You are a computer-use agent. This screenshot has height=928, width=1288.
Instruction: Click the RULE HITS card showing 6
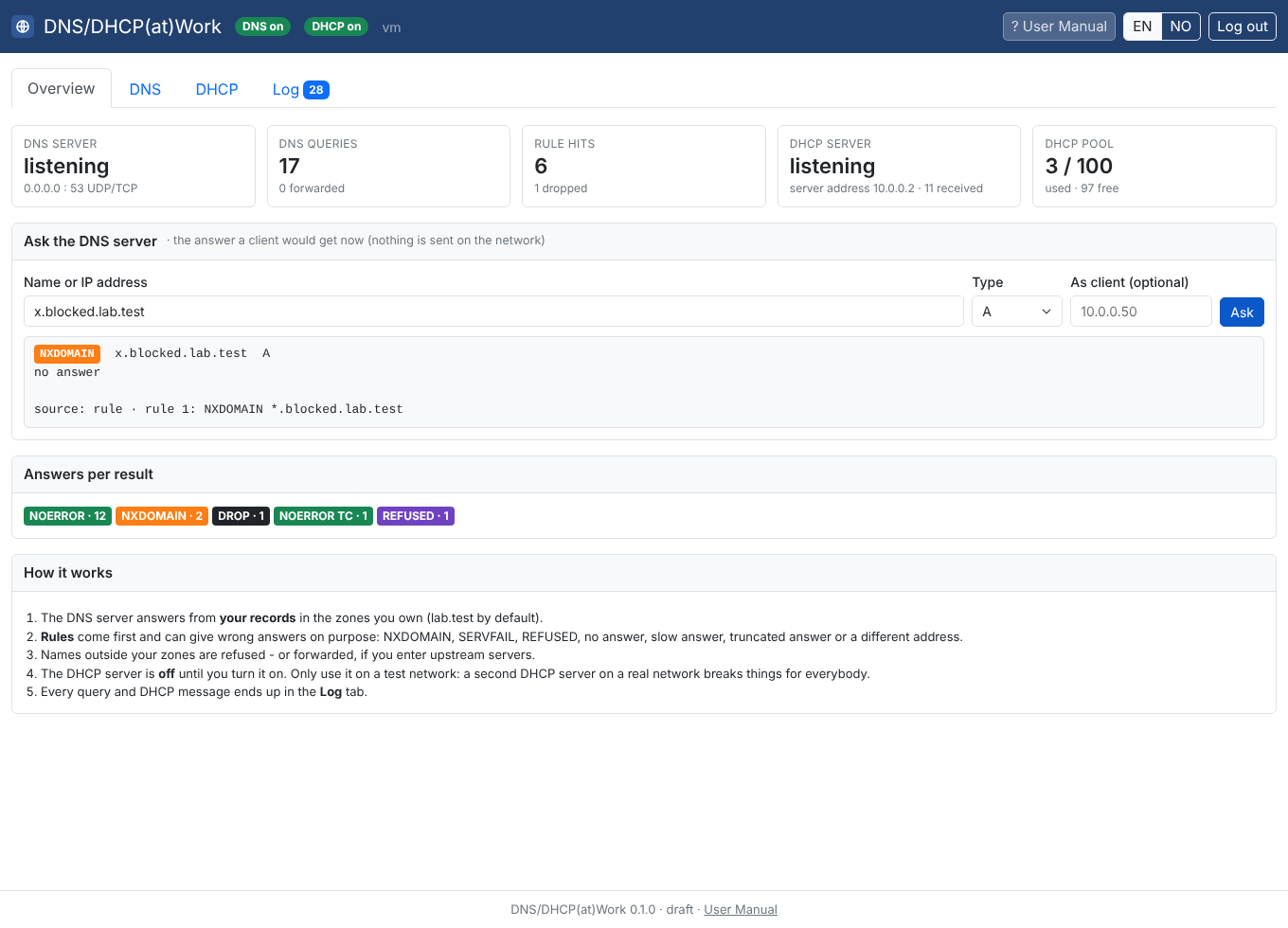click(644, 166)
